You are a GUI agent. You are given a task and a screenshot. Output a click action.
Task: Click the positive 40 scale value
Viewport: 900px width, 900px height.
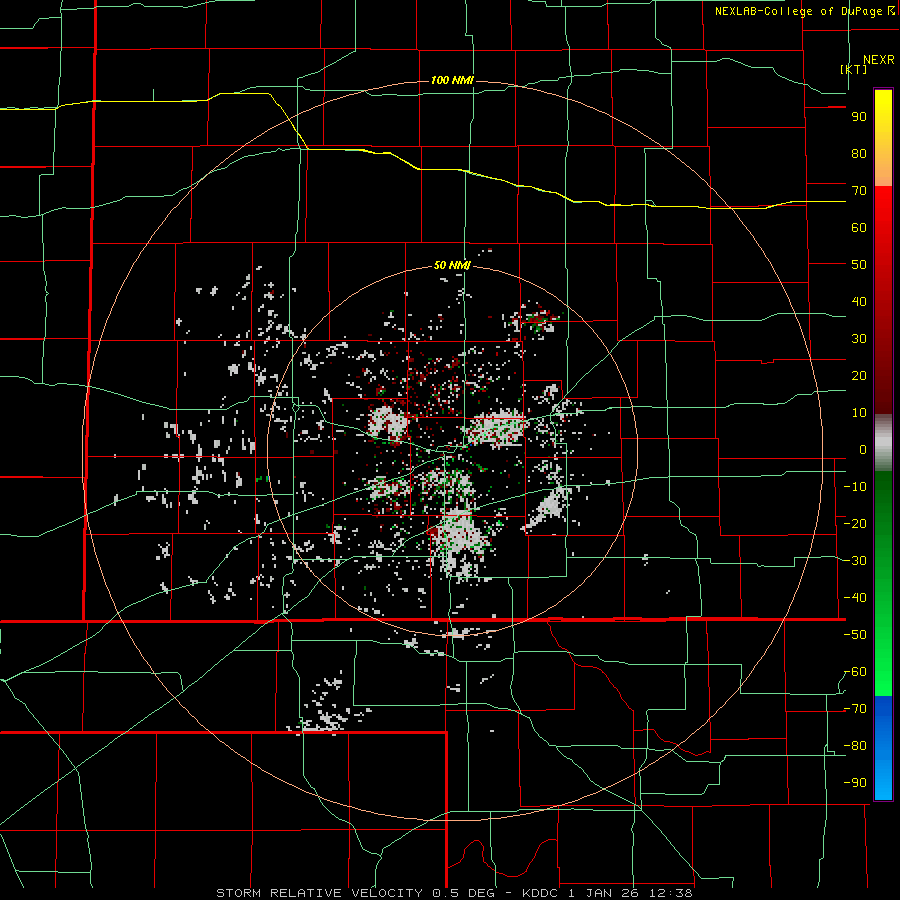(x=859, y=301)
